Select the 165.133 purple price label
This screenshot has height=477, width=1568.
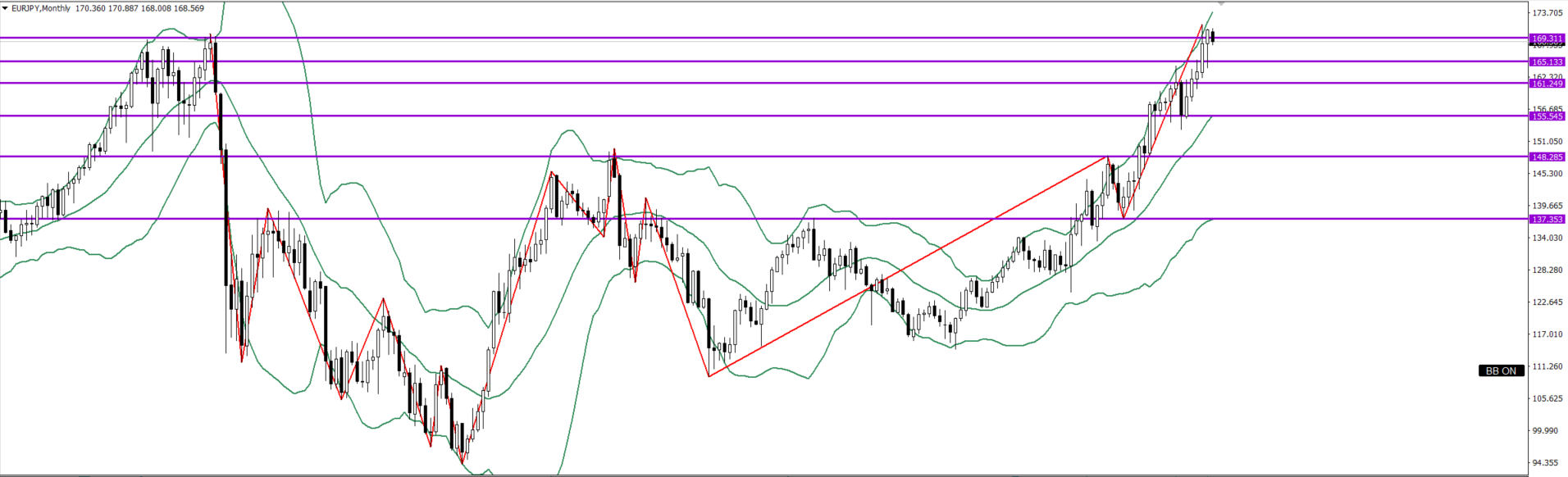(1547, 62)
